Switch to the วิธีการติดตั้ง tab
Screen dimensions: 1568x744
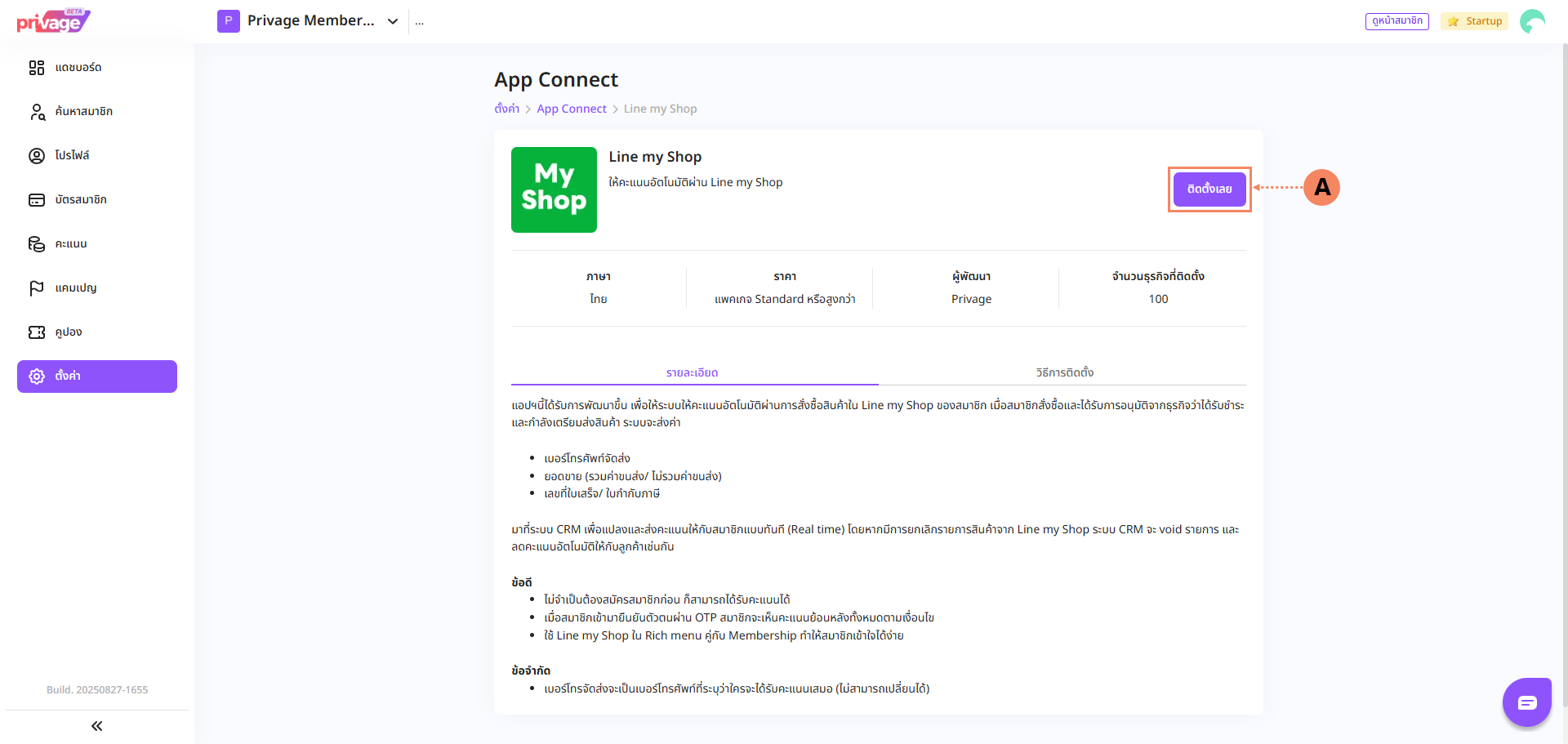1064,372
